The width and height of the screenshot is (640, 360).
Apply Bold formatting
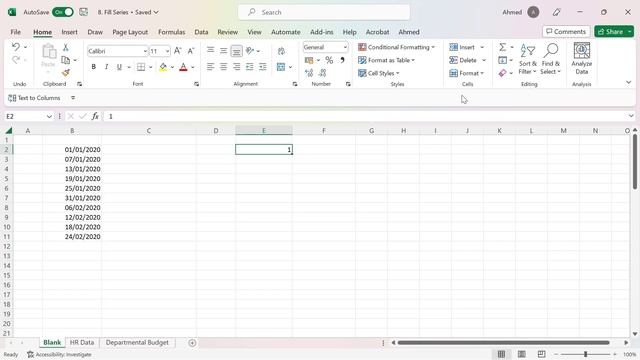(x=93, y=67)
